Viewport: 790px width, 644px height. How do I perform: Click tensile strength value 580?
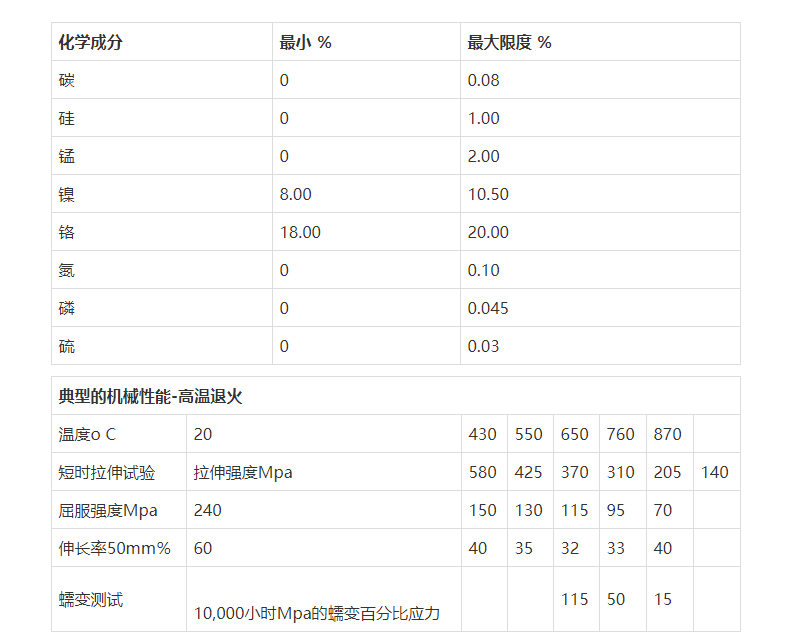coord(482,473)
